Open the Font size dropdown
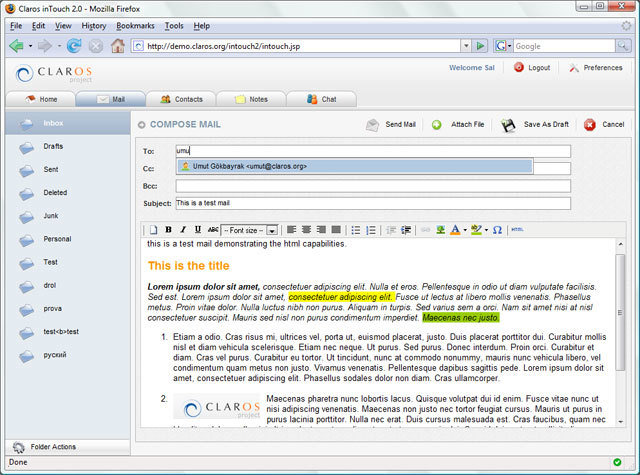Viewport: 640px width, 475px height. [250, 230]
